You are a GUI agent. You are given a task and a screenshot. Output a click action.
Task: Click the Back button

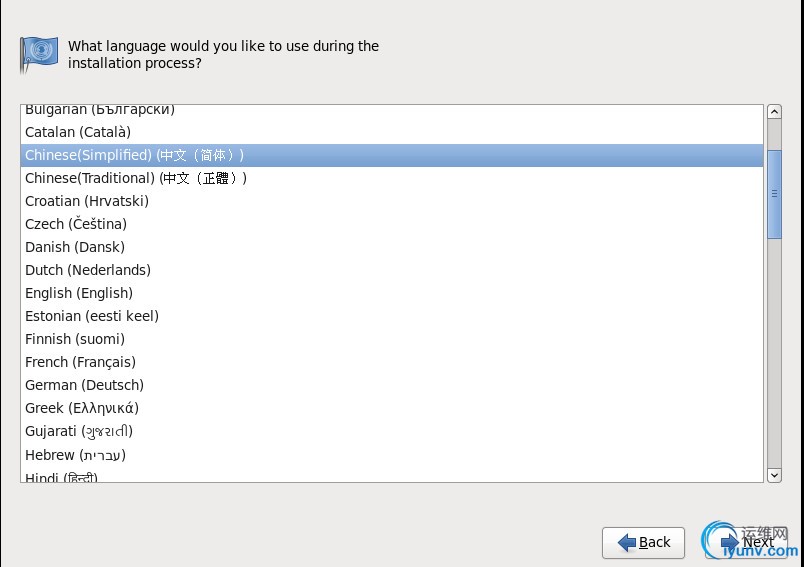click(643, 542)
